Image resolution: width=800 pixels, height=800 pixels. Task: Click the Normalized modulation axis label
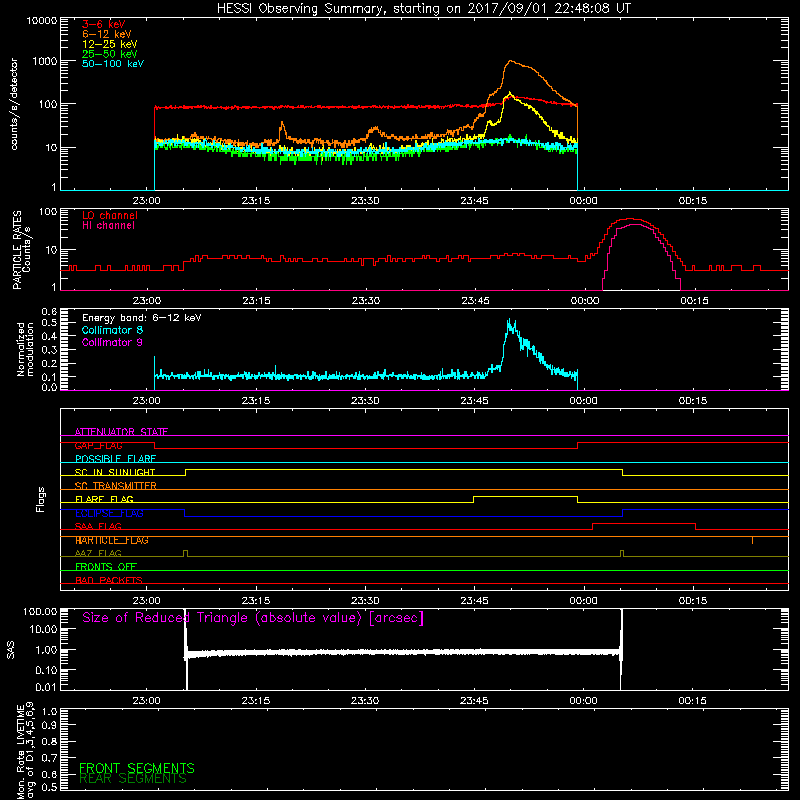(x=25, y=349)
